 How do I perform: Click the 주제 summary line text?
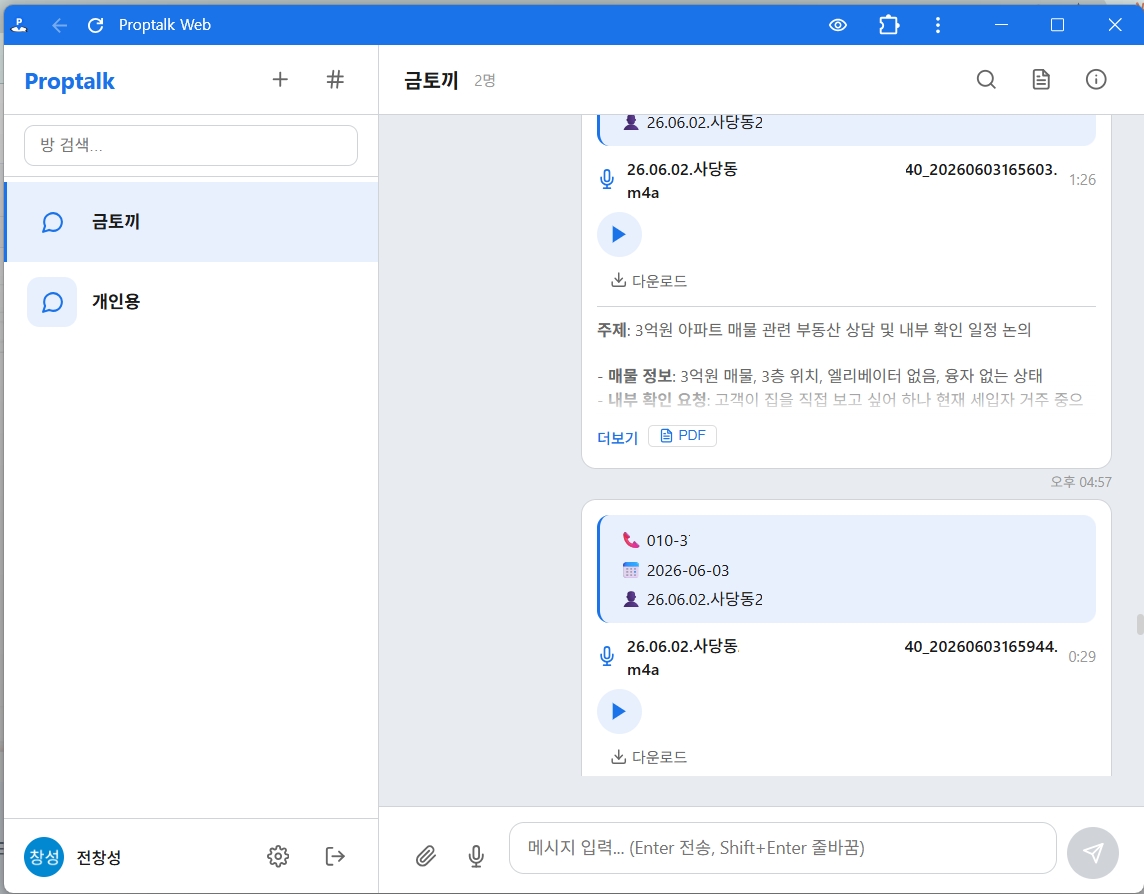pyautogui.click(x=813, y=330)
